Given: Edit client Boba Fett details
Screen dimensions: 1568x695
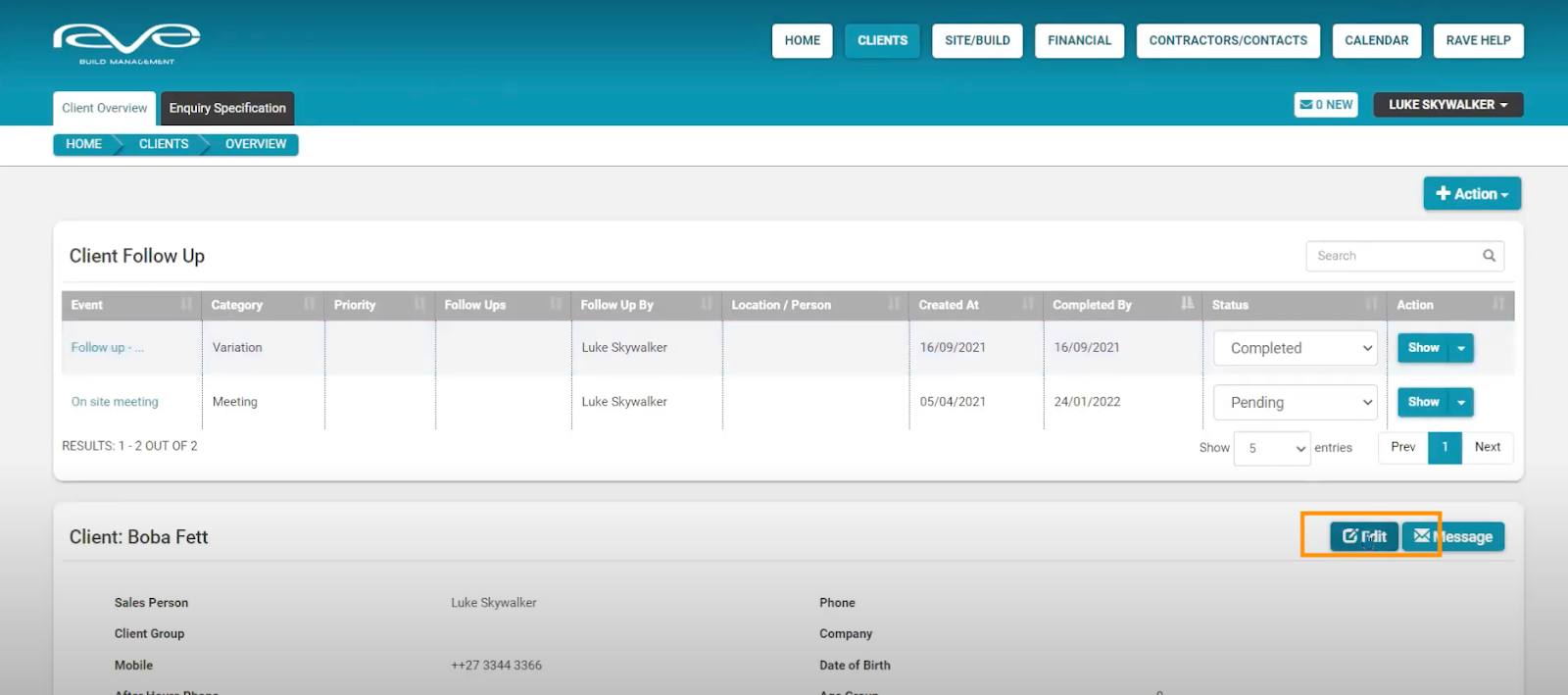Looking at the screenshot, I should point(1363,537).
